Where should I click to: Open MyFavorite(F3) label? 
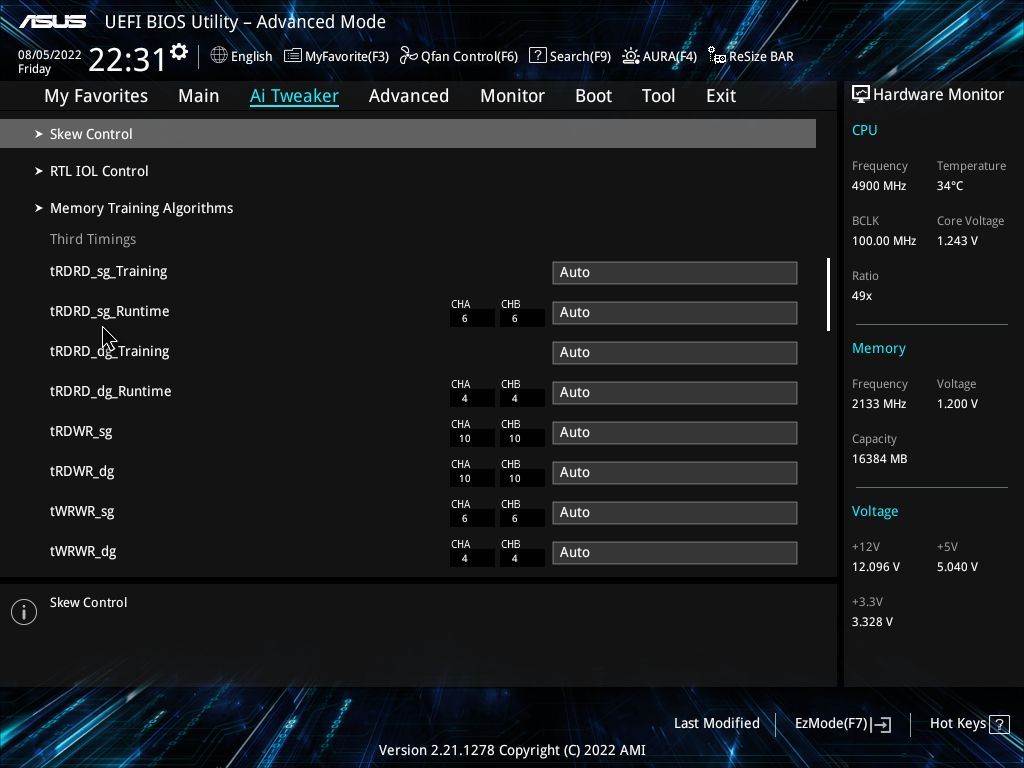click(347, 57)
